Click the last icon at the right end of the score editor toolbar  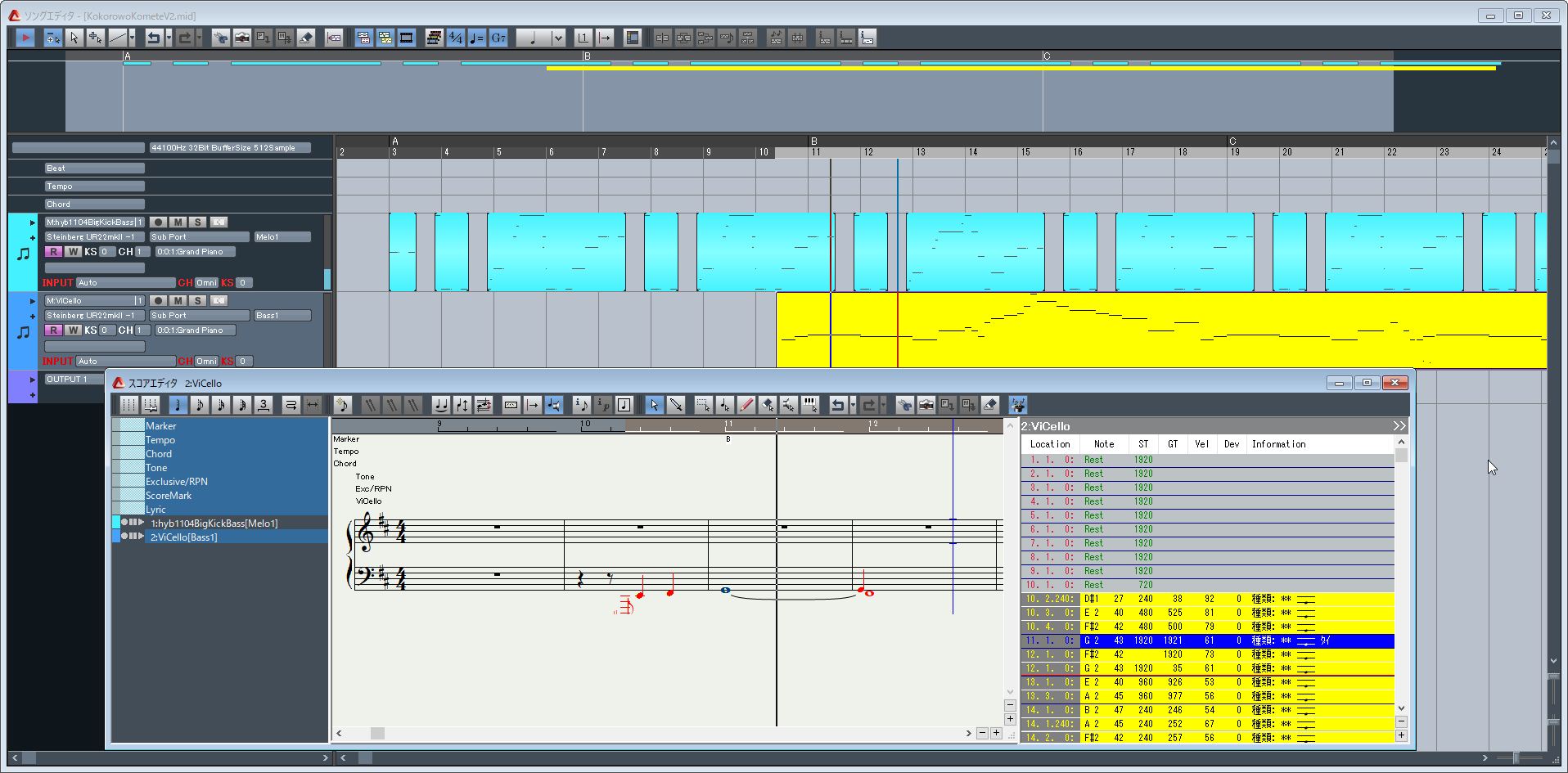pos(1018,405)
